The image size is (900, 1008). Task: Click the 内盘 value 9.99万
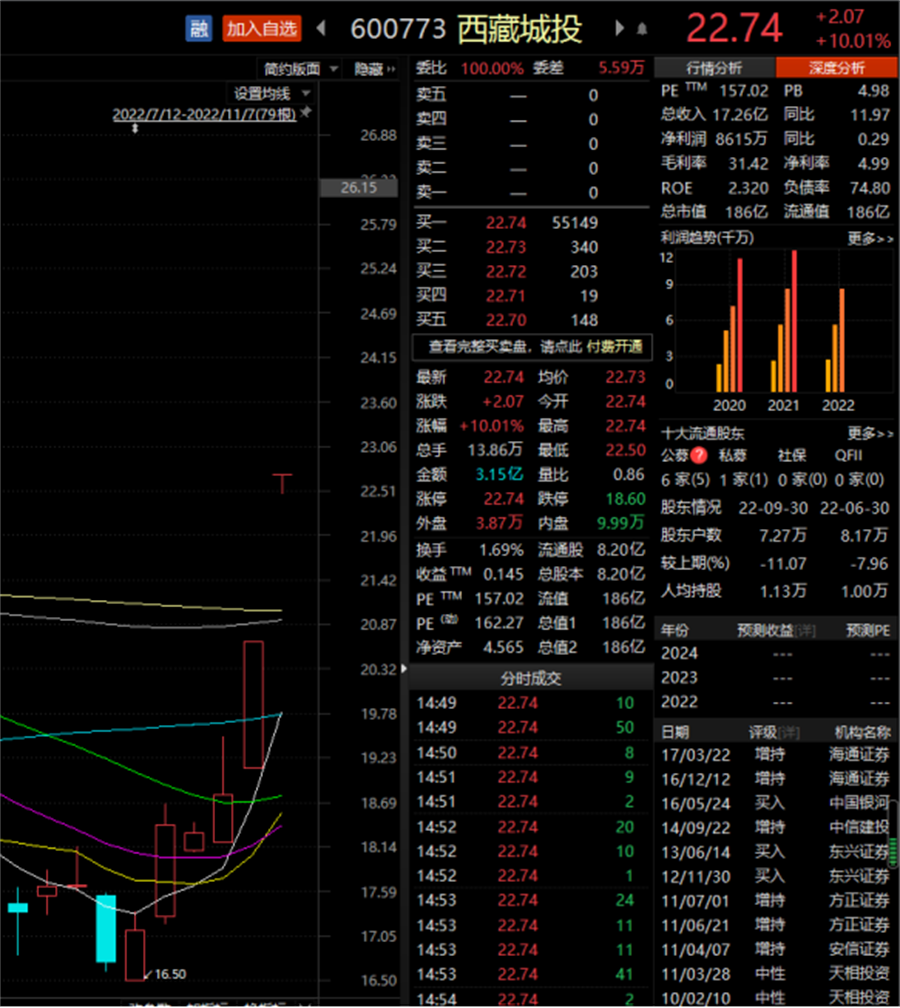[x=621, y=523]
